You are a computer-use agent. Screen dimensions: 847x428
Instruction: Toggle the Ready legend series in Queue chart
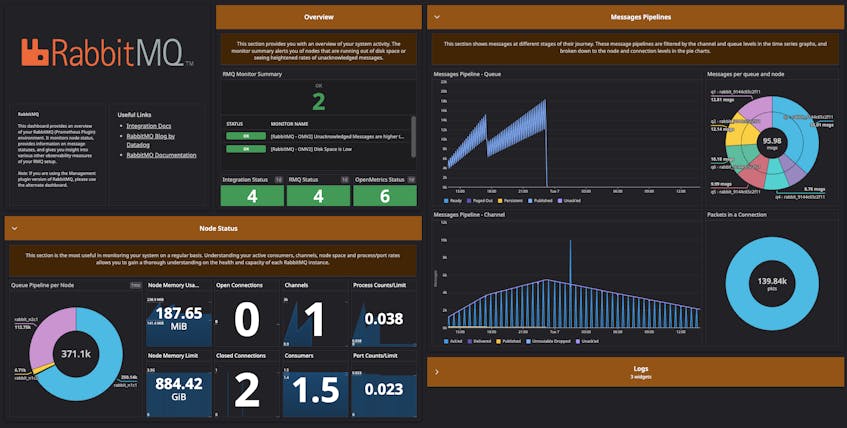pos(454,200)
